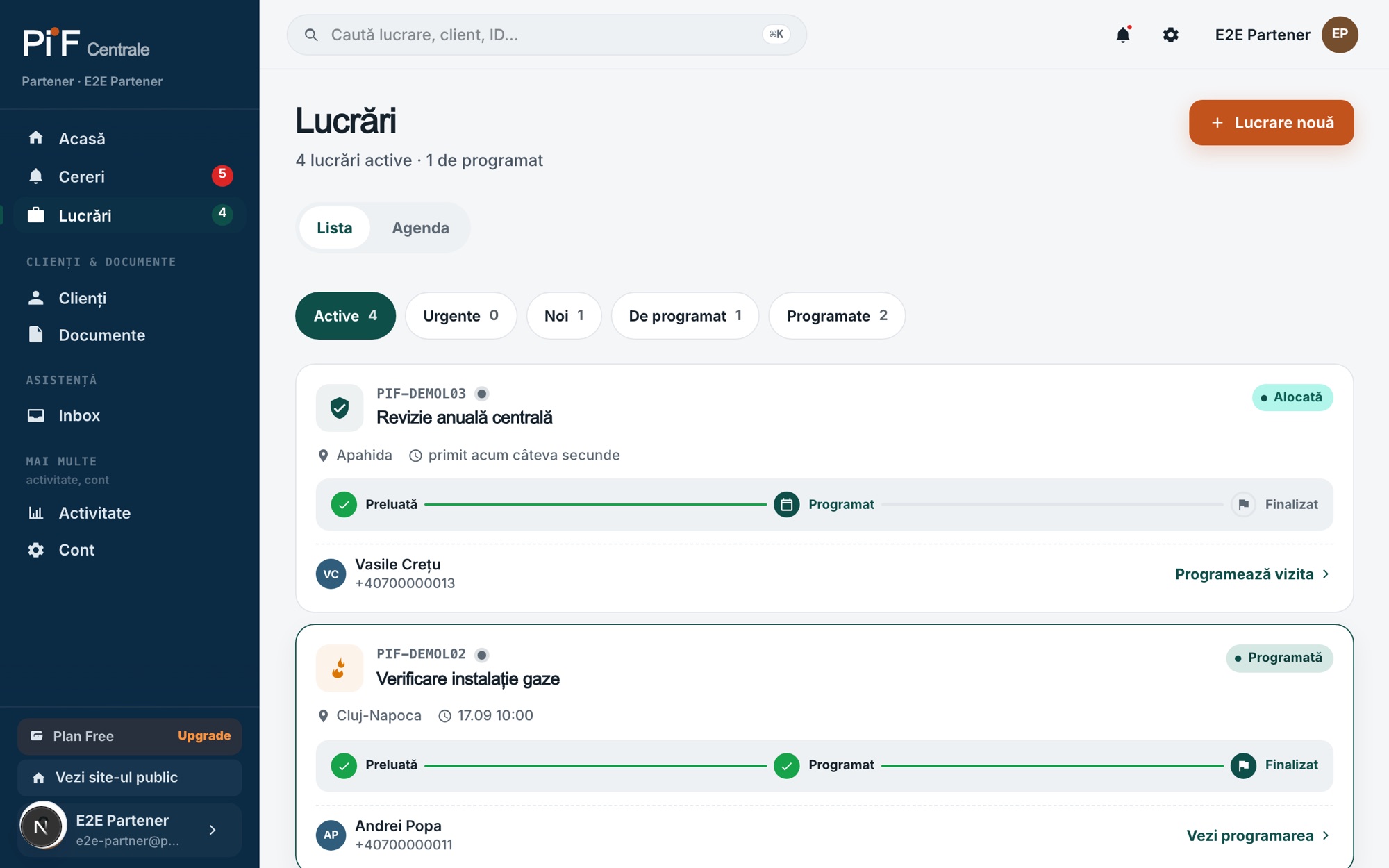Select the Active 4 filter chip
Screen dimensions: 1389x868
point(345,316)
